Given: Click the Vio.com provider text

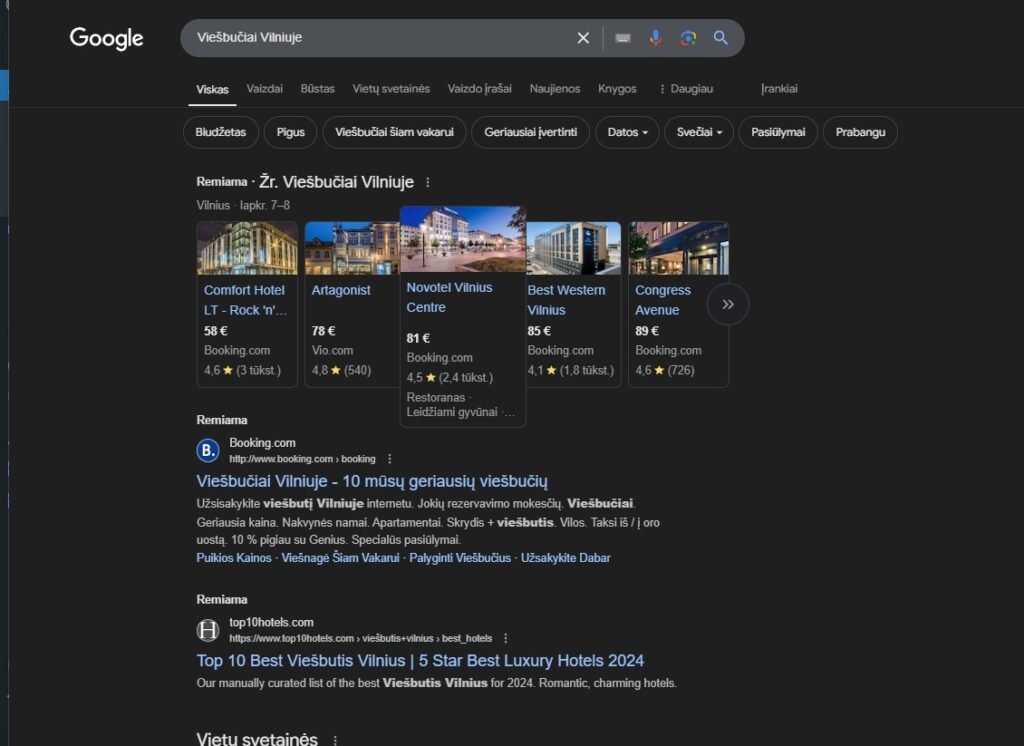Looking at the screenshot, I should click(332, 351).
